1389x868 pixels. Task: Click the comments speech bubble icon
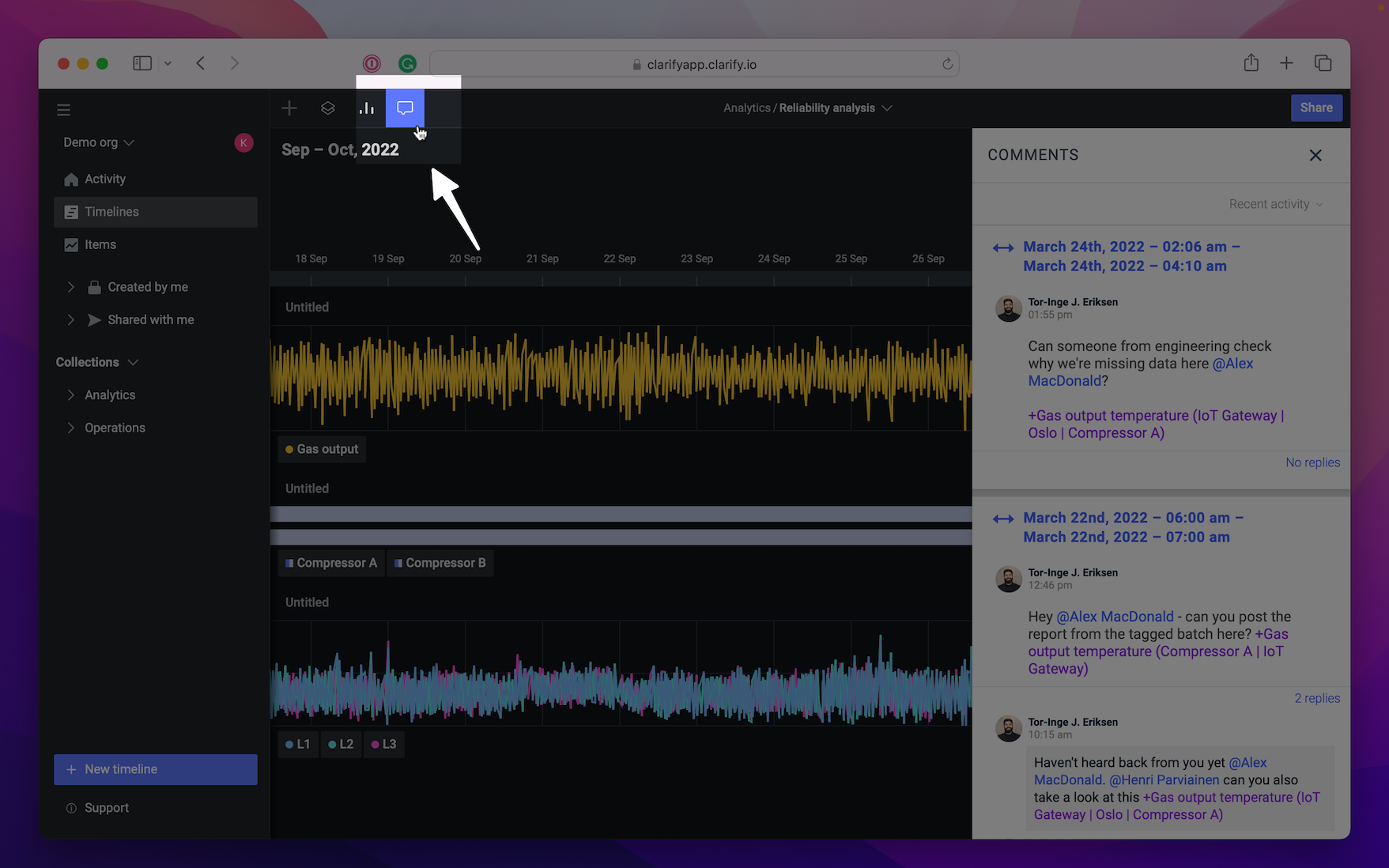[405, 108]
